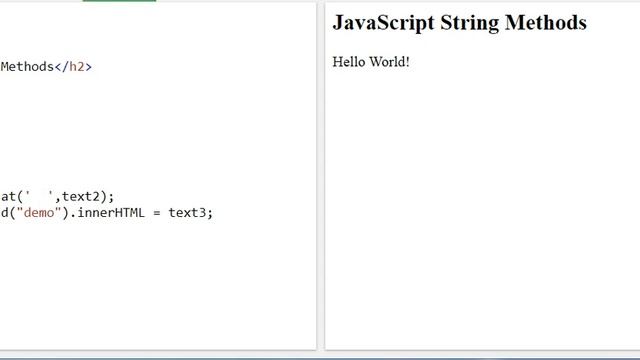Screen dimensions: 640x360
Task: Click the blank lines between h2 and at( lines
Action: click(x=158, y=131)
